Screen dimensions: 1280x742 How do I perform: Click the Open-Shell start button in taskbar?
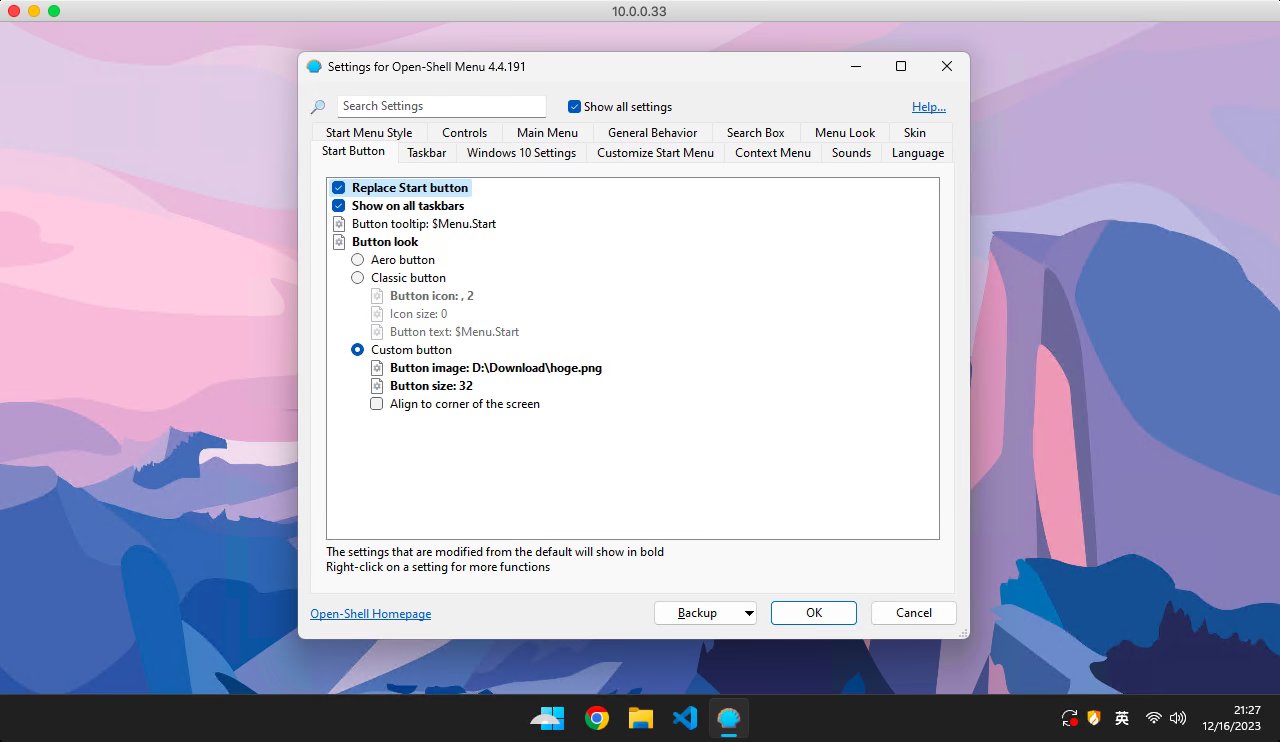click(547, 718)
